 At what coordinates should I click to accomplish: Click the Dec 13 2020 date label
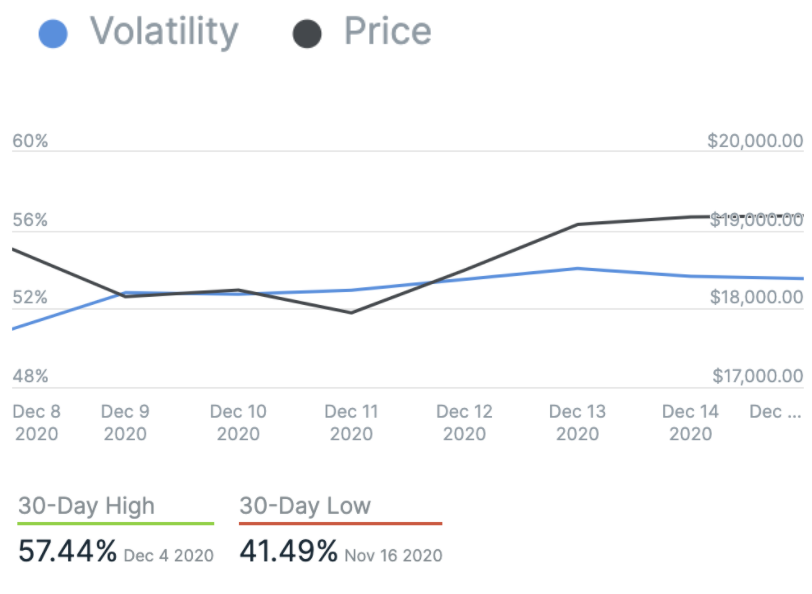(x=577, y=422)
